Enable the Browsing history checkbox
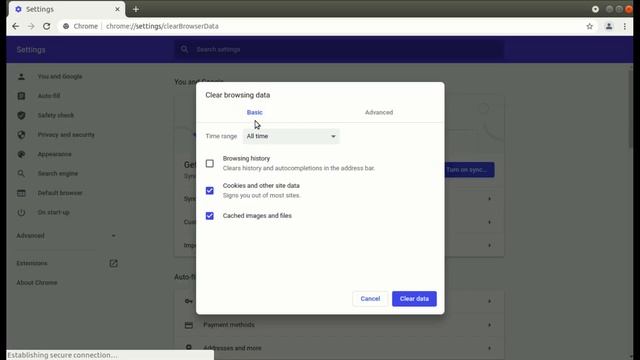Screen dimensions: 640x360 coord(209,164)
